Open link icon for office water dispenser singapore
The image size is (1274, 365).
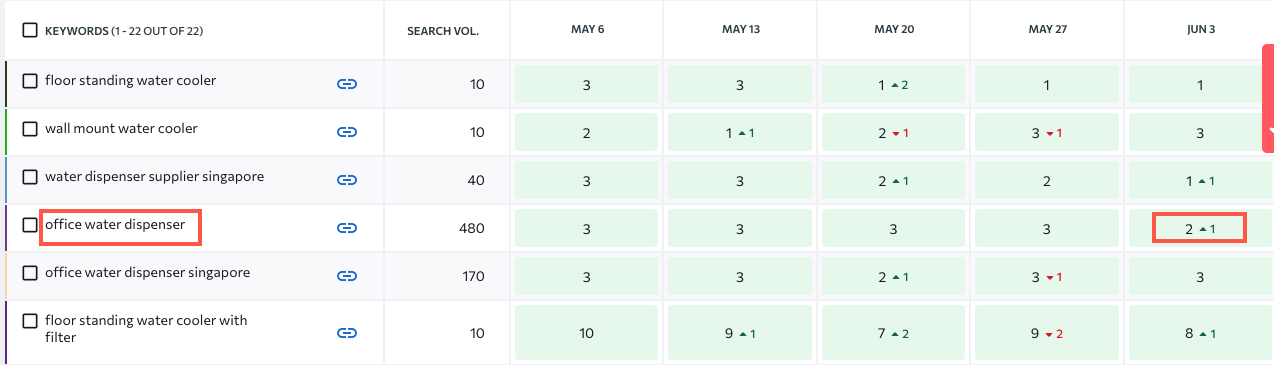[347, 276]
